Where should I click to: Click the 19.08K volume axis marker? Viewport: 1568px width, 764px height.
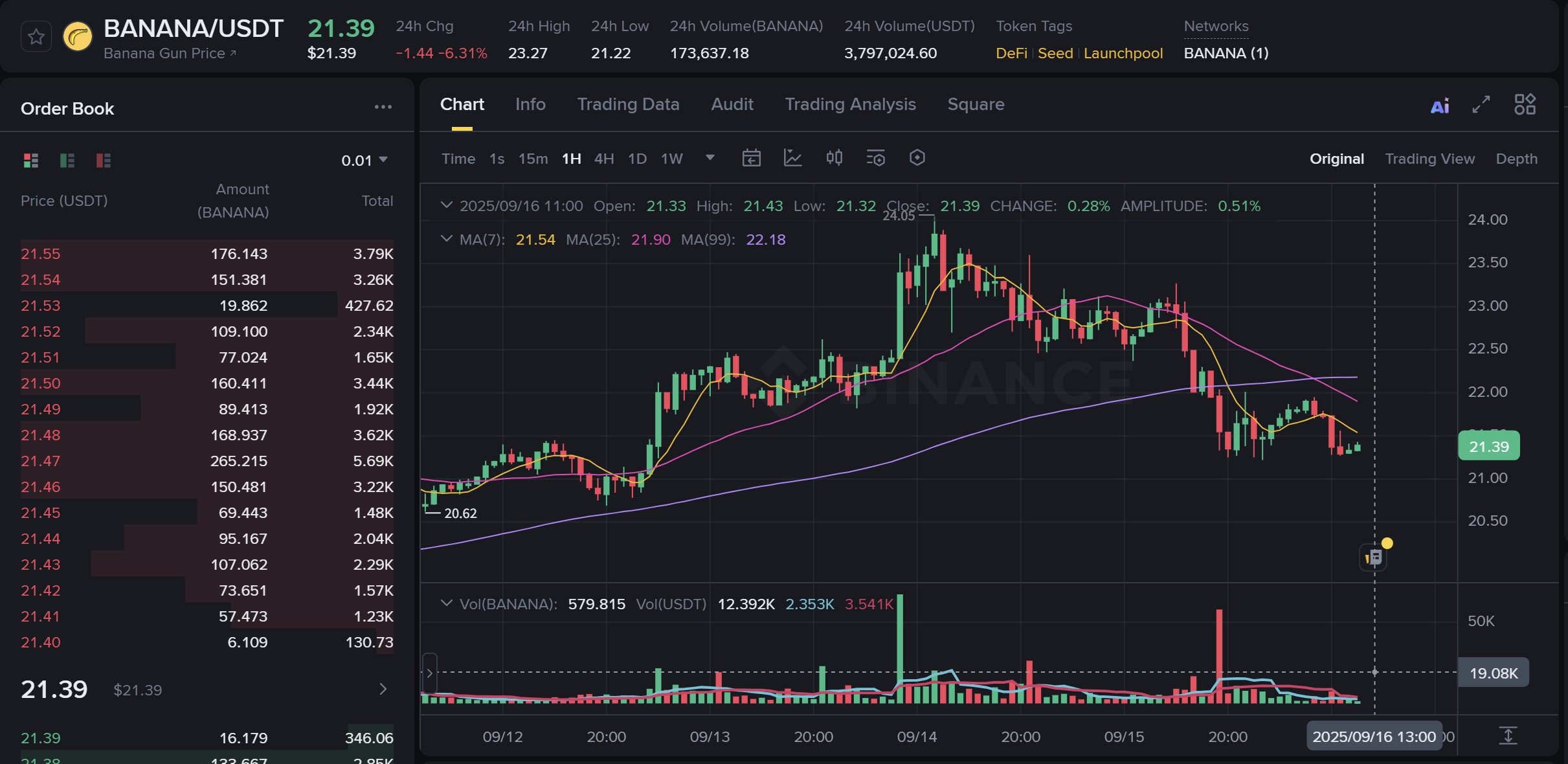pyautogui.click(x=1493, y=673)
